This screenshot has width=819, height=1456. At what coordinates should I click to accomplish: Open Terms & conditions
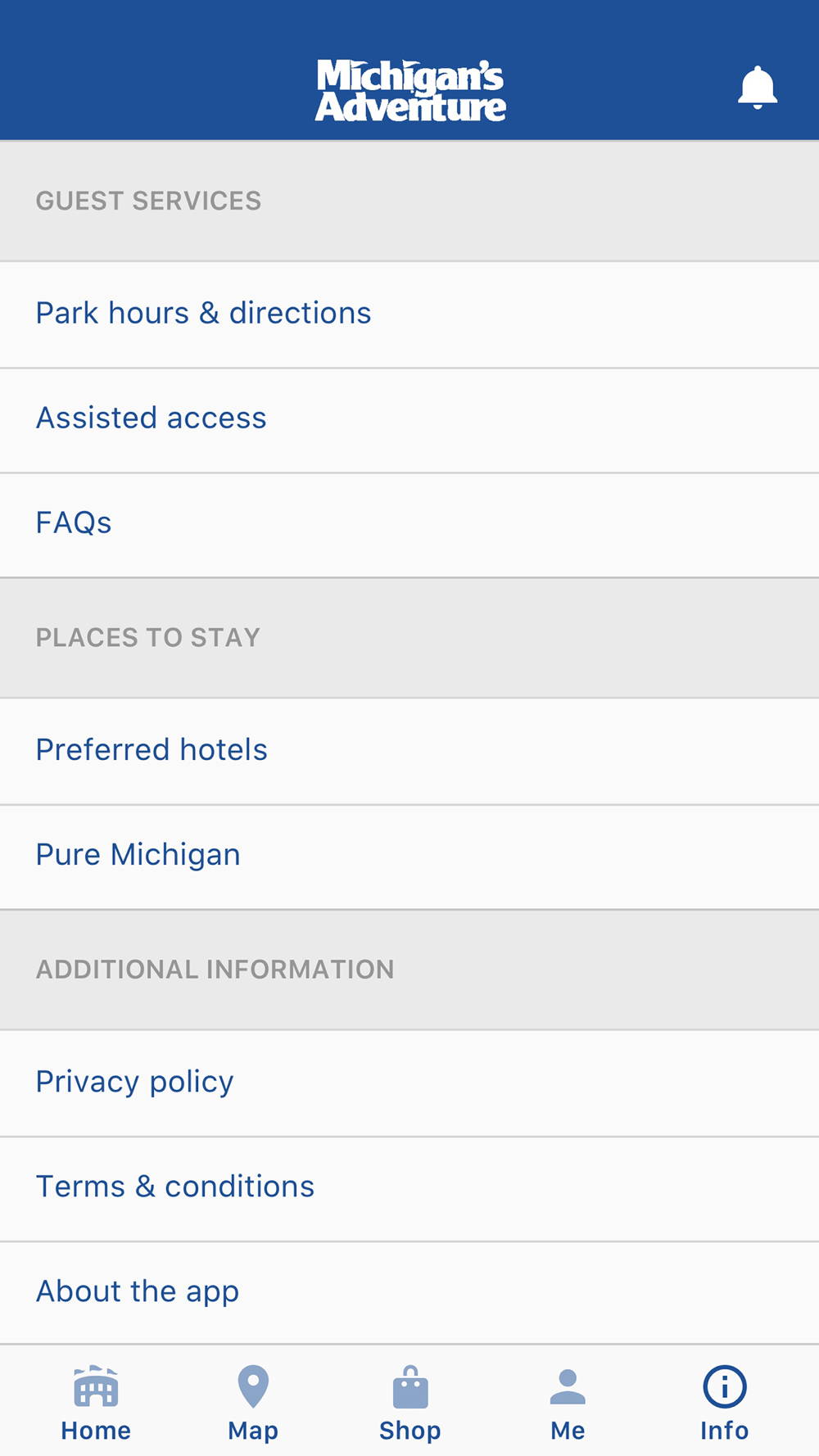pos(175,1187)
